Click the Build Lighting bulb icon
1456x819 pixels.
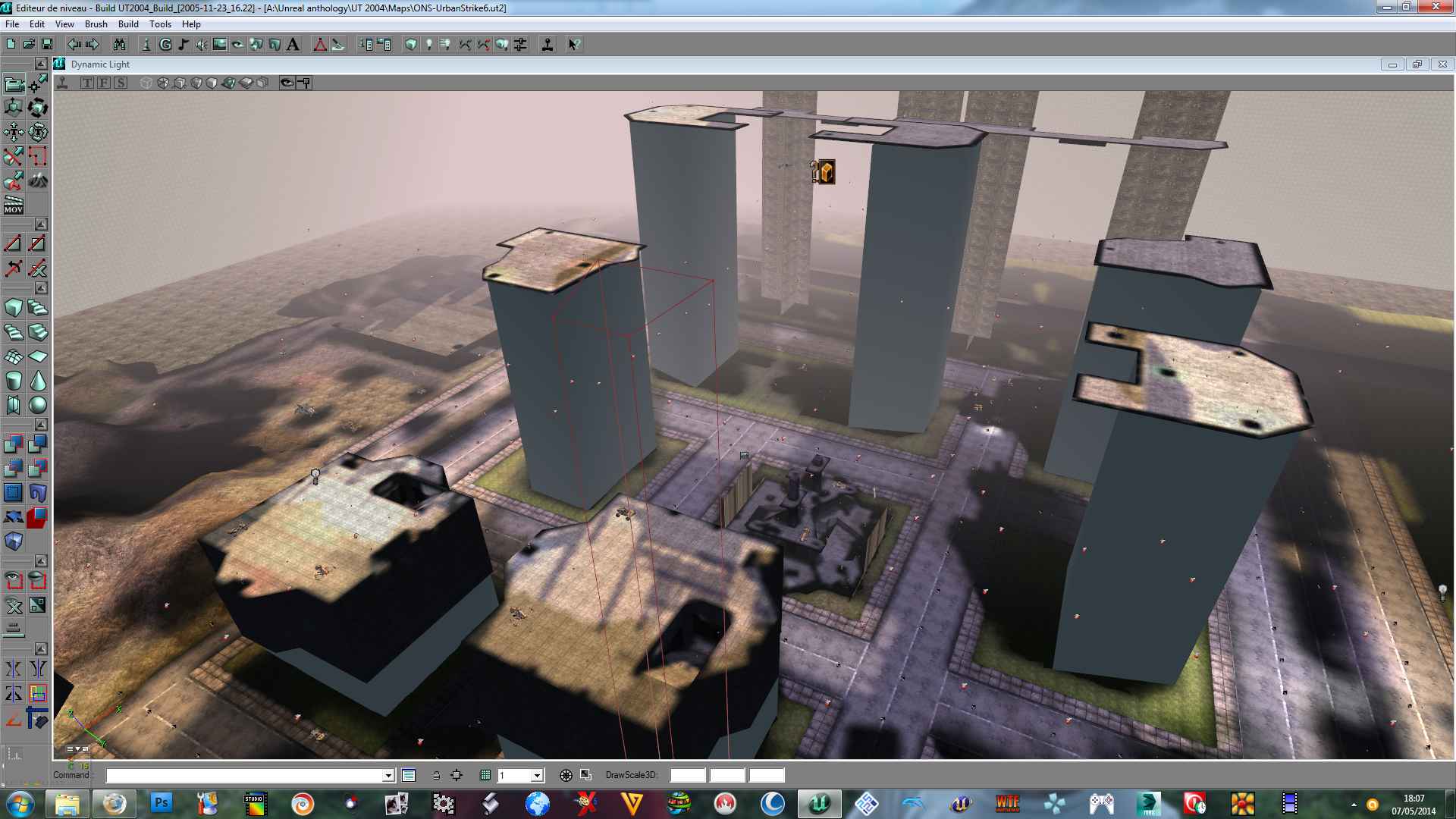429,45
